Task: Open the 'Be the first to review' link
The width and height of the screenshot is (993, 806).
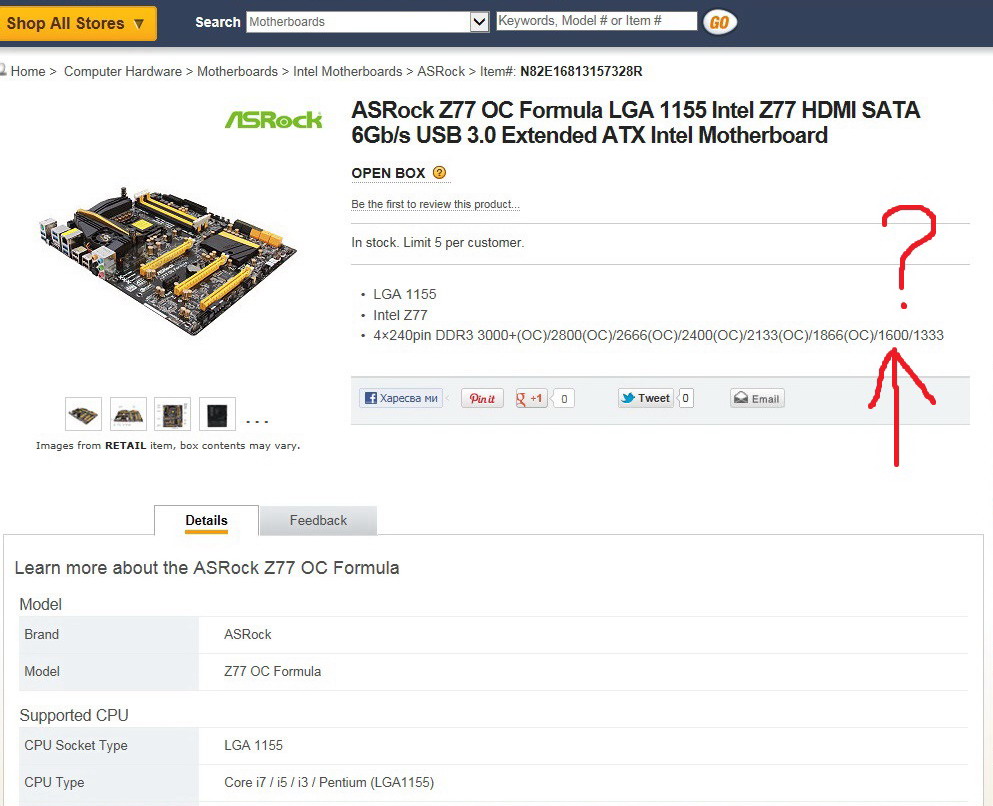Action: (435, 205)
